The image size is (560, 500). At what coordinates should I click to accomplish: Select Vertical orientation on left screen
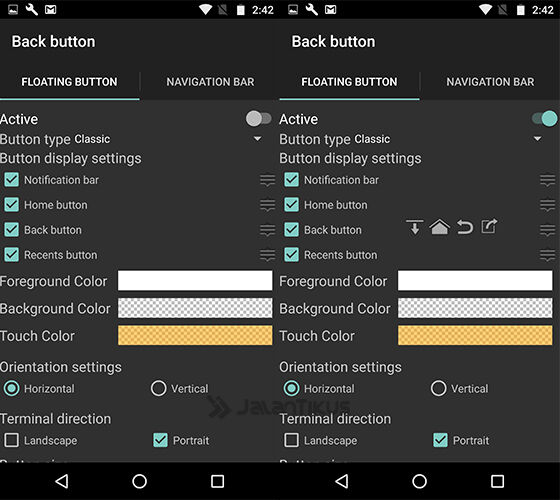[159, 388]
